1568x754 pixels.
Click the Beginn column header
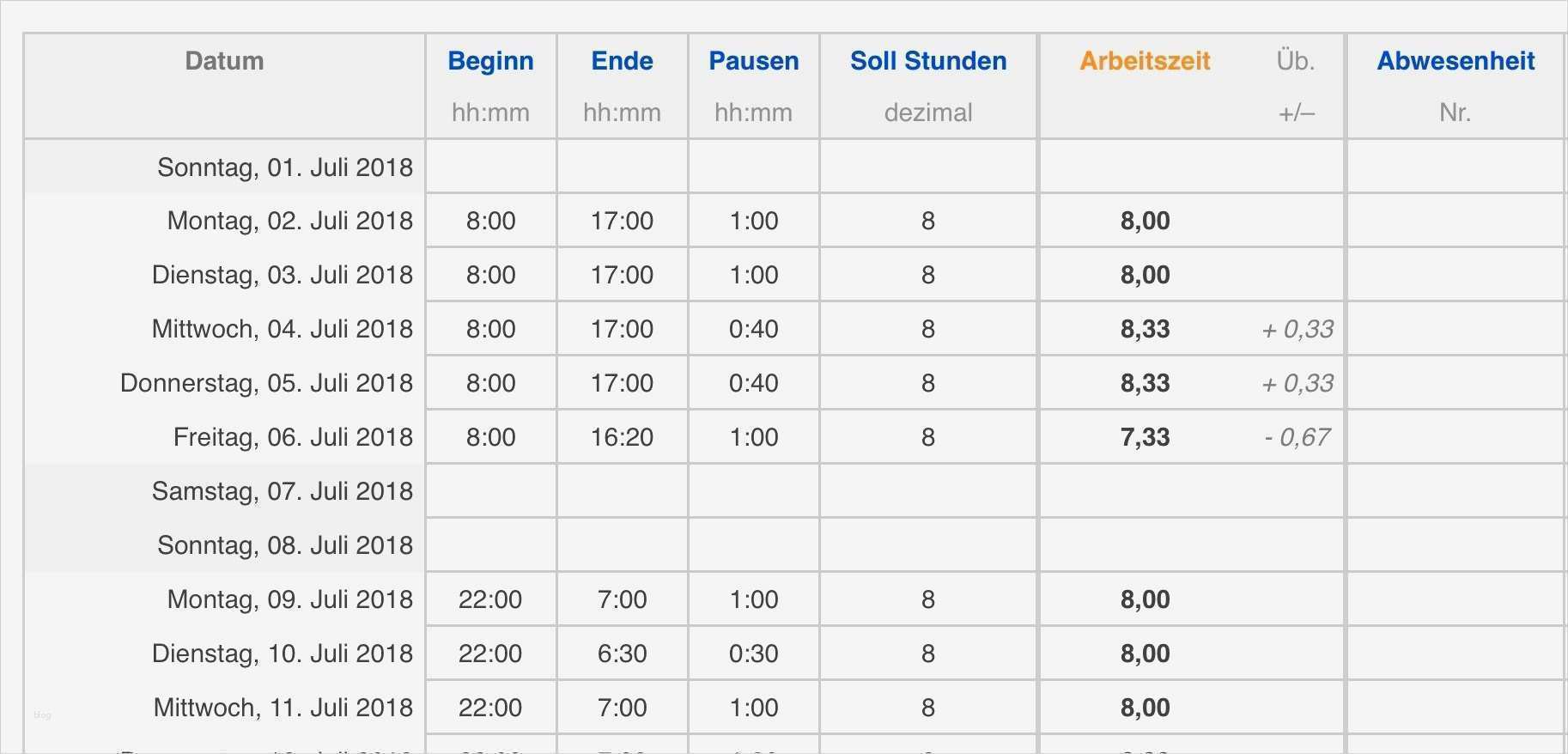tap(490, 61)
